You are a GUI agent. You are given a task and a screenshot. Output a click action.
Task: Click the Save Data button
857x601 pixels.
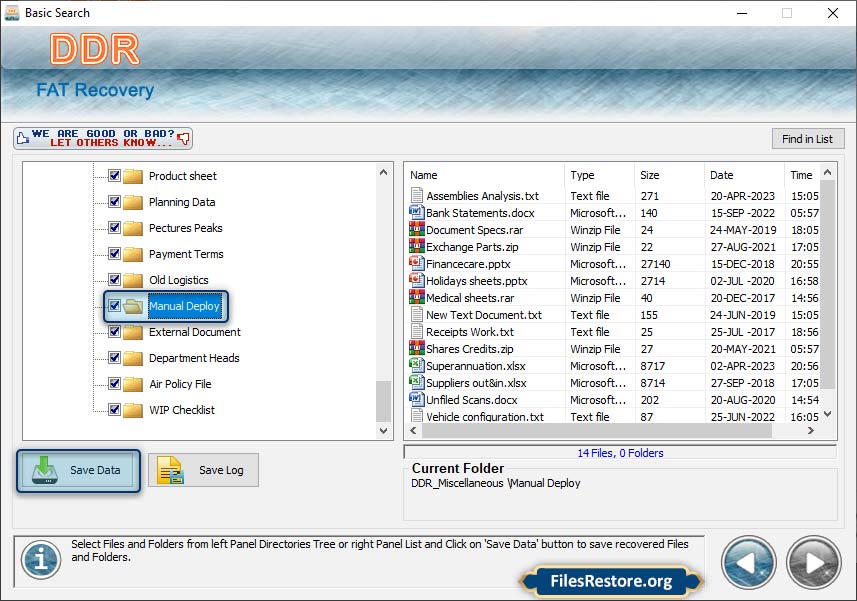click(79, 470)
